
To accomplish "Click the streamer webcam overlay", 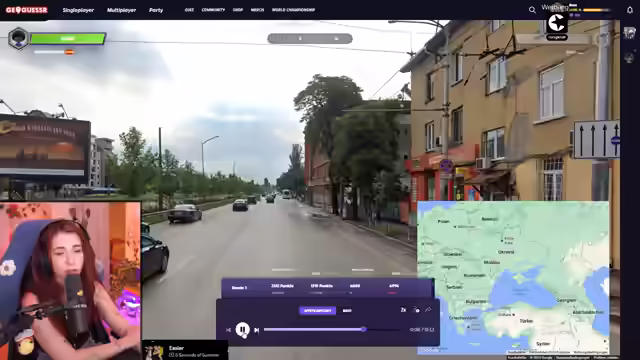I will click(x=70, y=281).
